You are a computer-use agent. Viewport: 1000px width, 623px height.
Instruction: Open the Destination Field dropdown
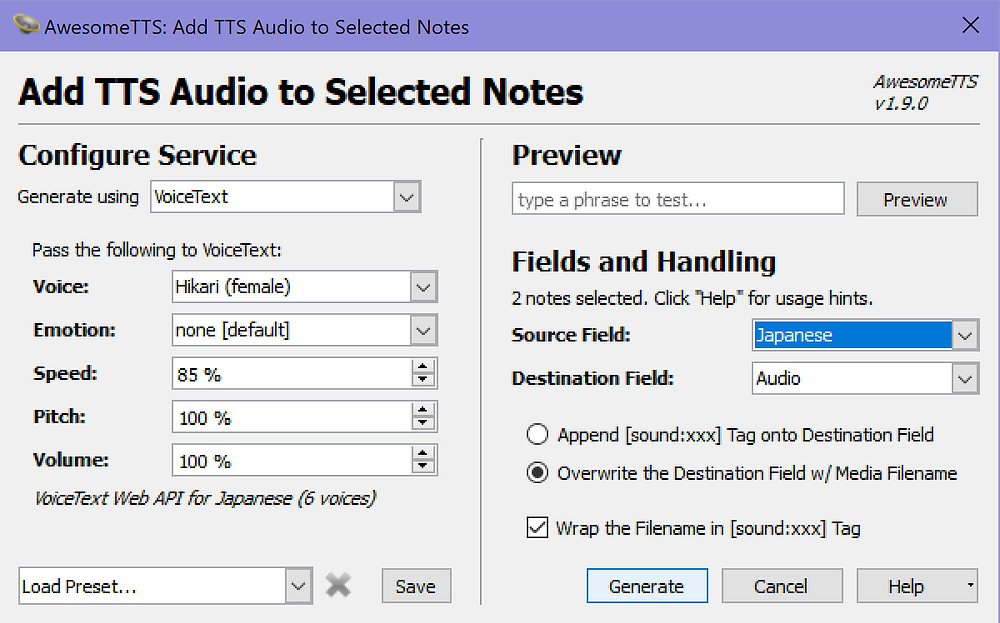pyautogui.click(x=965, y=379)
